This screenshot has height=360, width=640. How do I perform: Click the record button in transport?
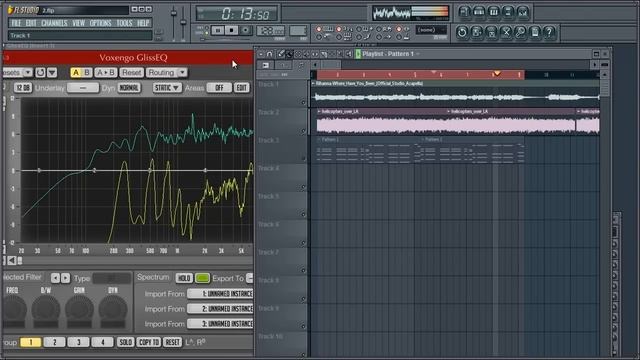[245, 30]
